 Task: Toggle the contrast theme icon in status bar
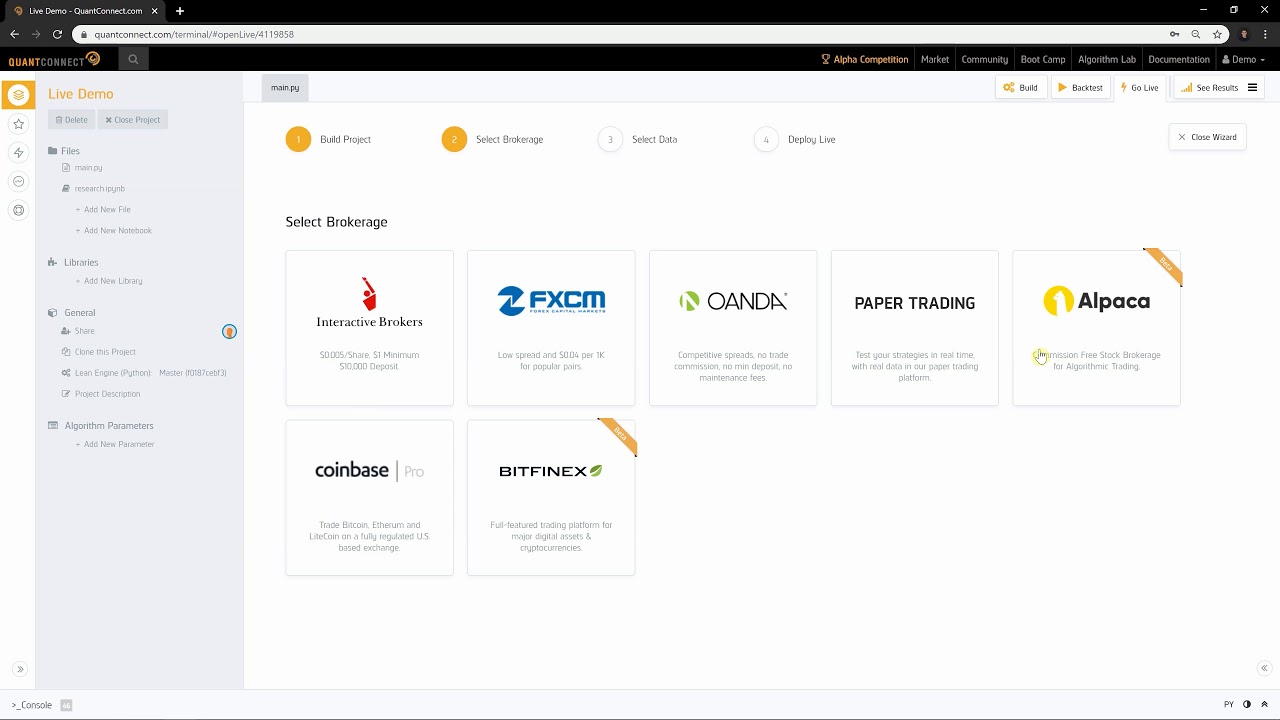pos(1247,705)
